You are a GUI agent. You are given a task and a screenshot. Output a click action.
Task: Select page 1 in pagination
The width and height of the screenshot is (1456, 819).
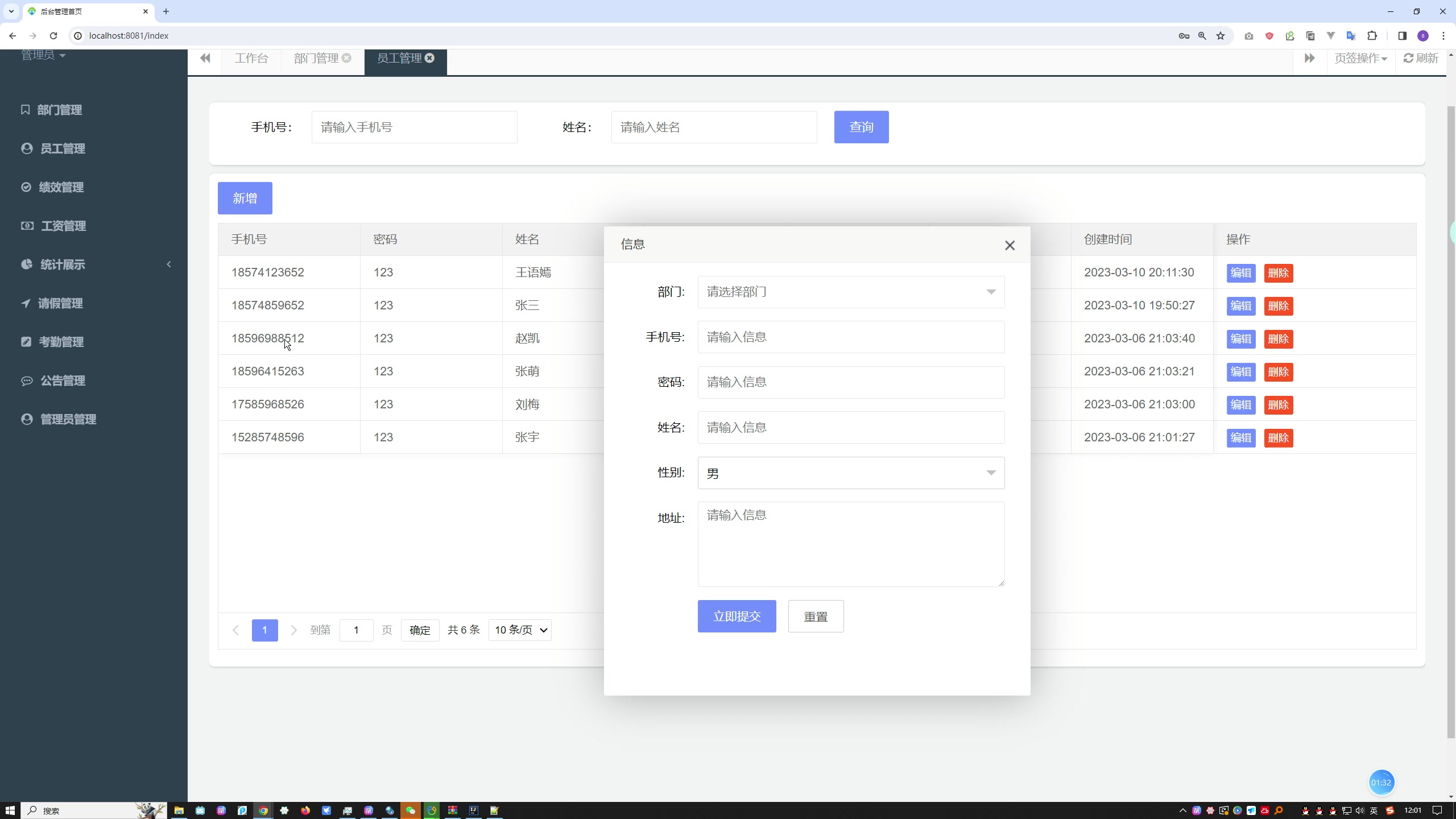(264, 630)
